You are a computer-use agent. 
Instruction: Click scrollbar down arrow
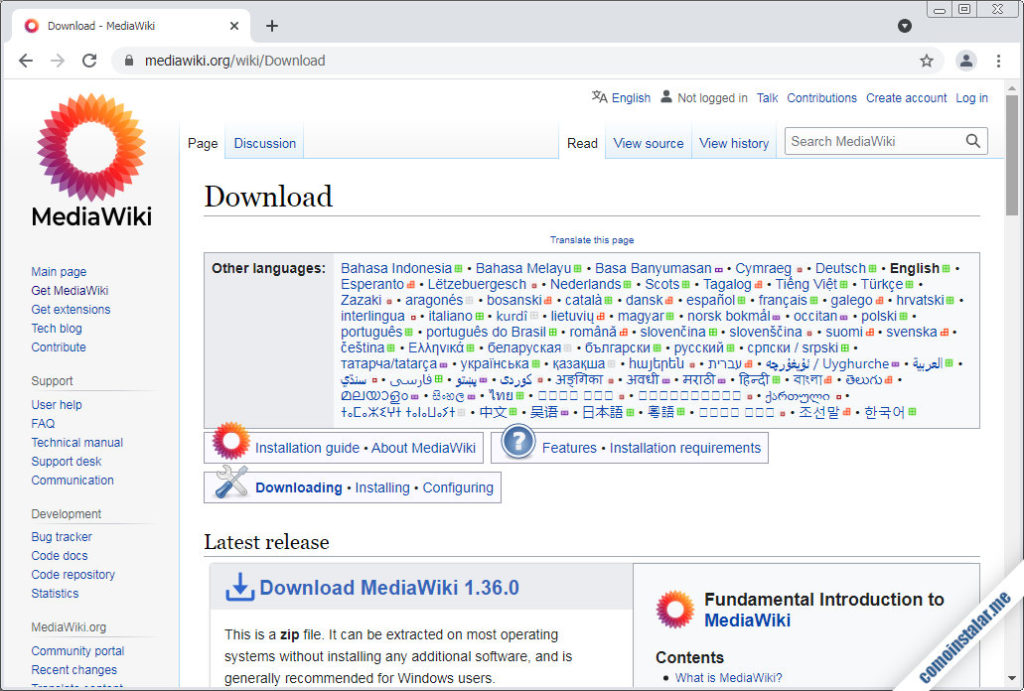coord(1012,678)
